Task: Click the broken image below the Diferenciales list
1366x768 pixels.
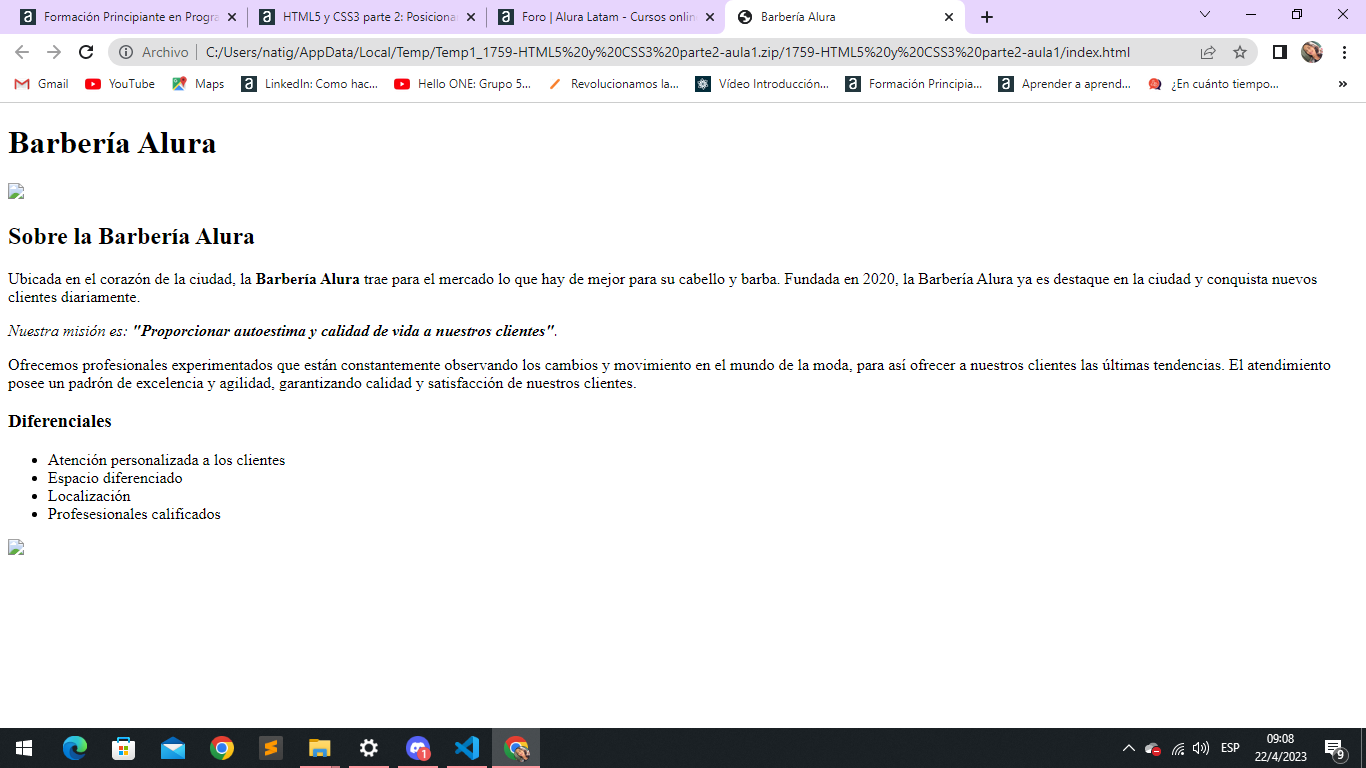Action: [16, 547]
